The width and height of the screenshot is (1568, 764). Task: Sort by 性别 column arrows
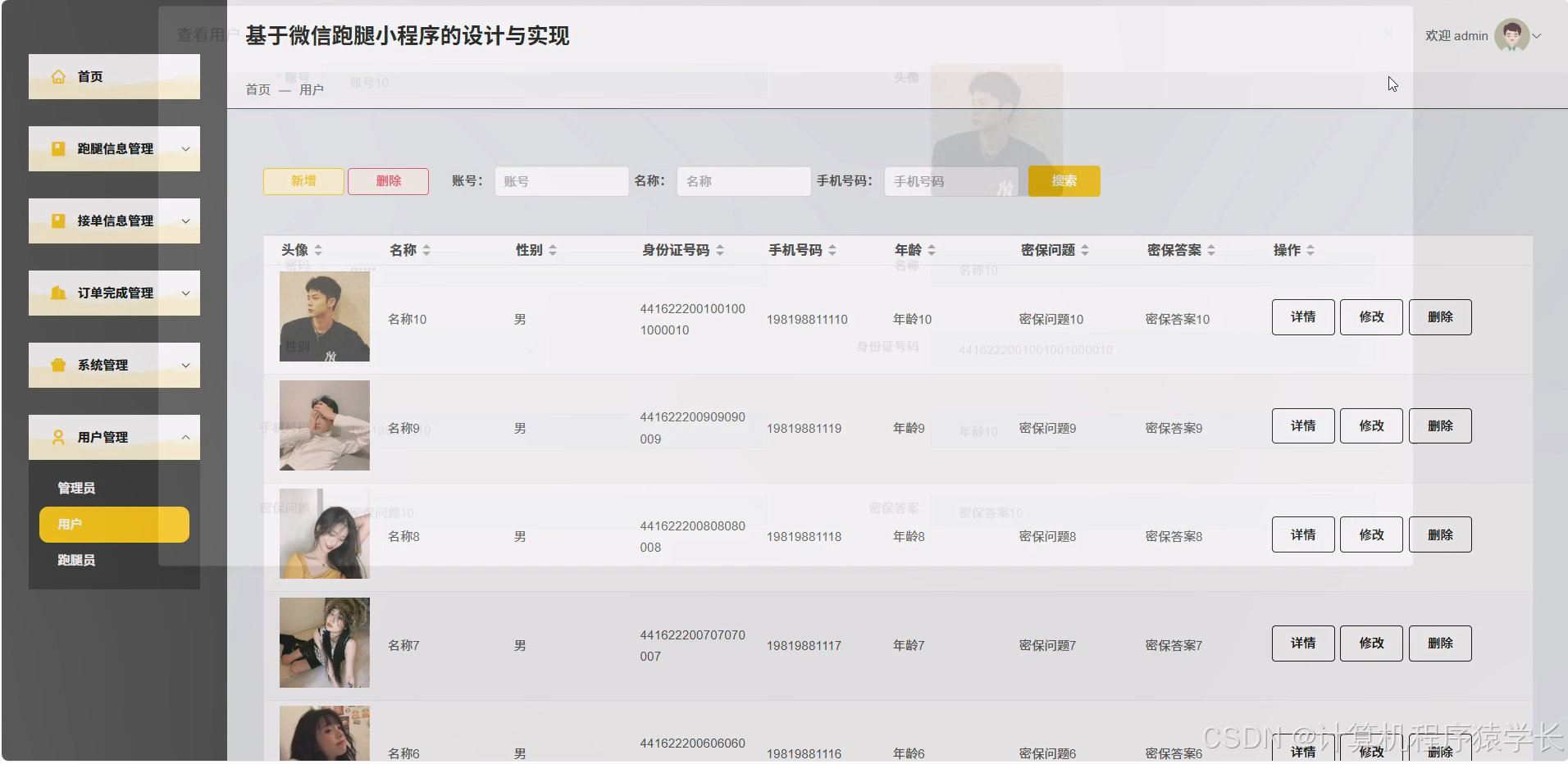pos(553,250)
